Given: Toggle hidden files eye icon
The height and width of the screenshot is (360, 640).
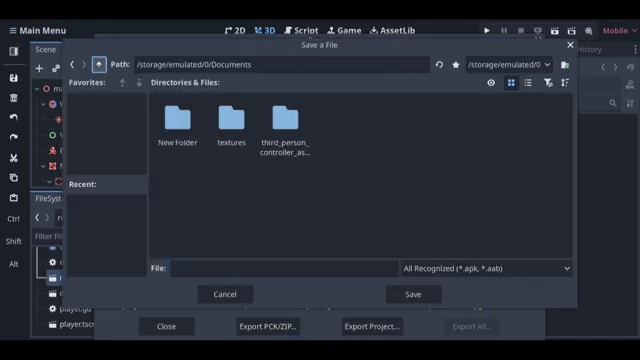Looking at the screenshot, I should pos(491,83).
